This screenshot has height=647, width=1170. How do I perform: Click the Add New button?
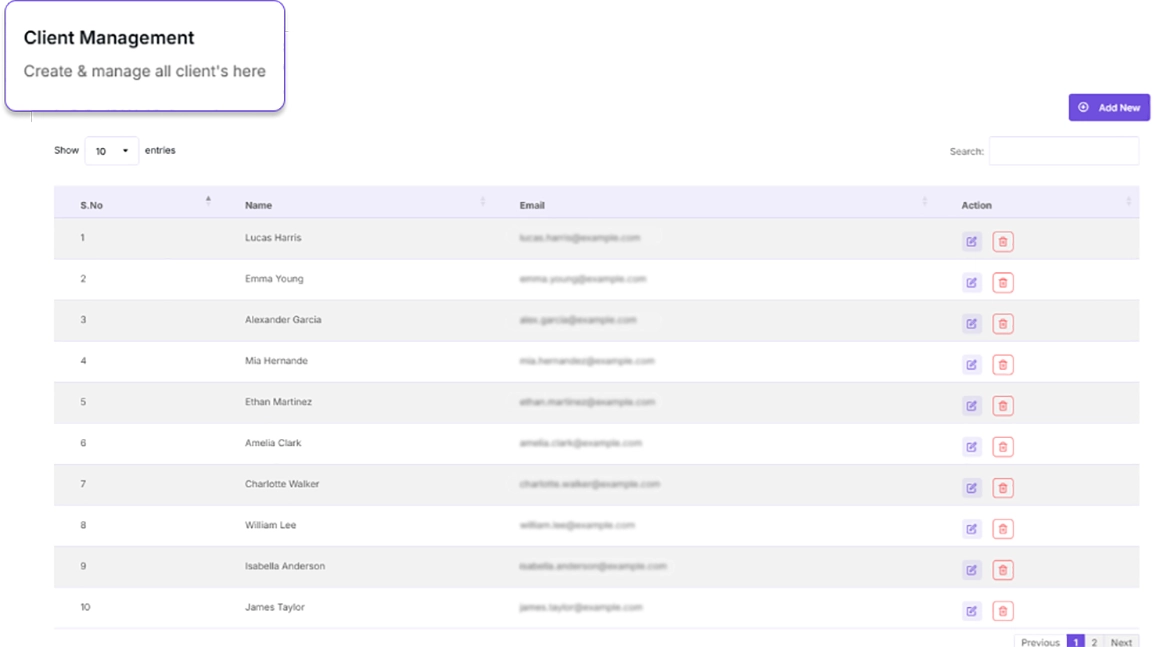1109,108
